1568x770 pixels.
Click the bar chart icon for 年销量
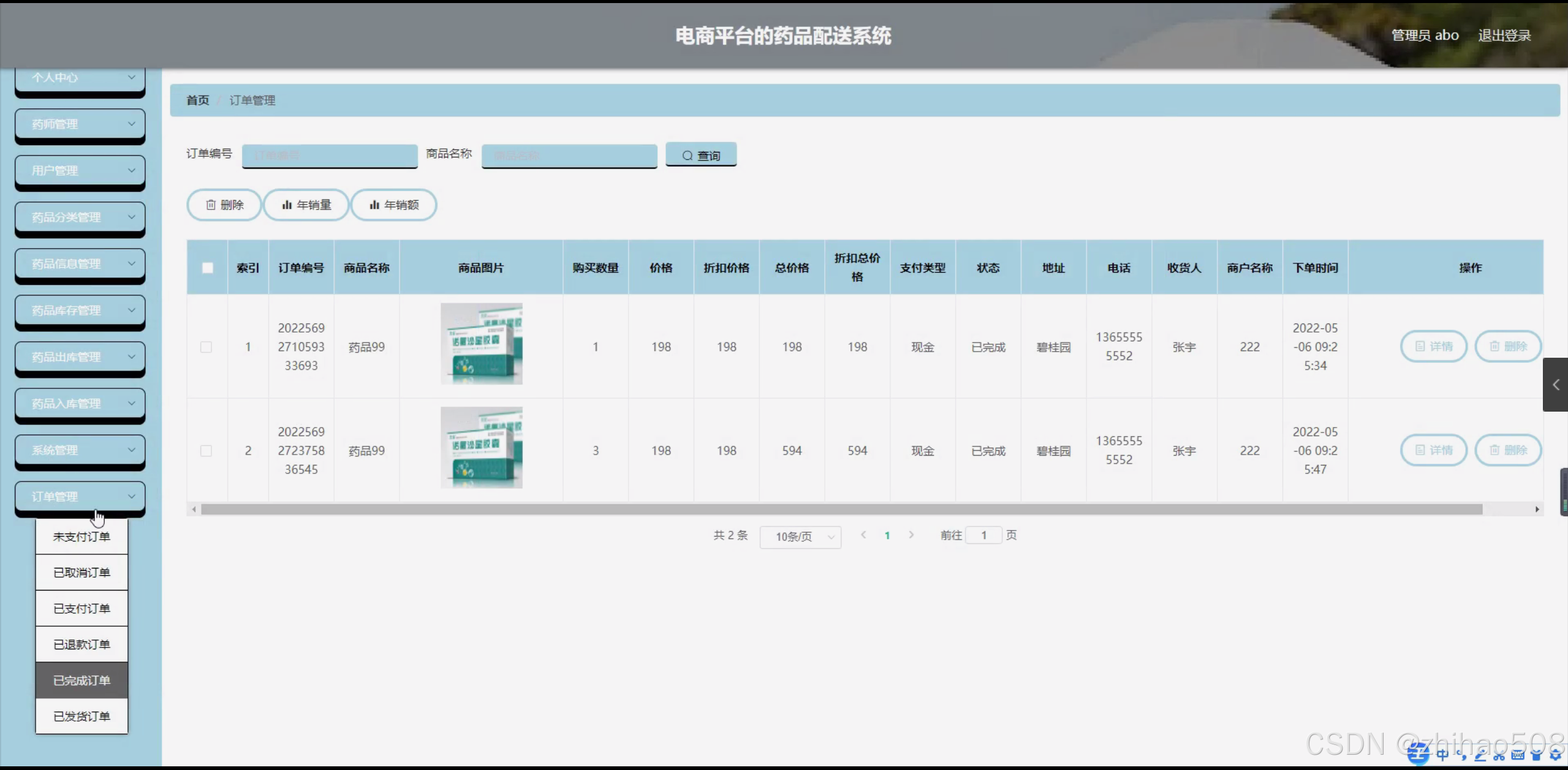286,205
